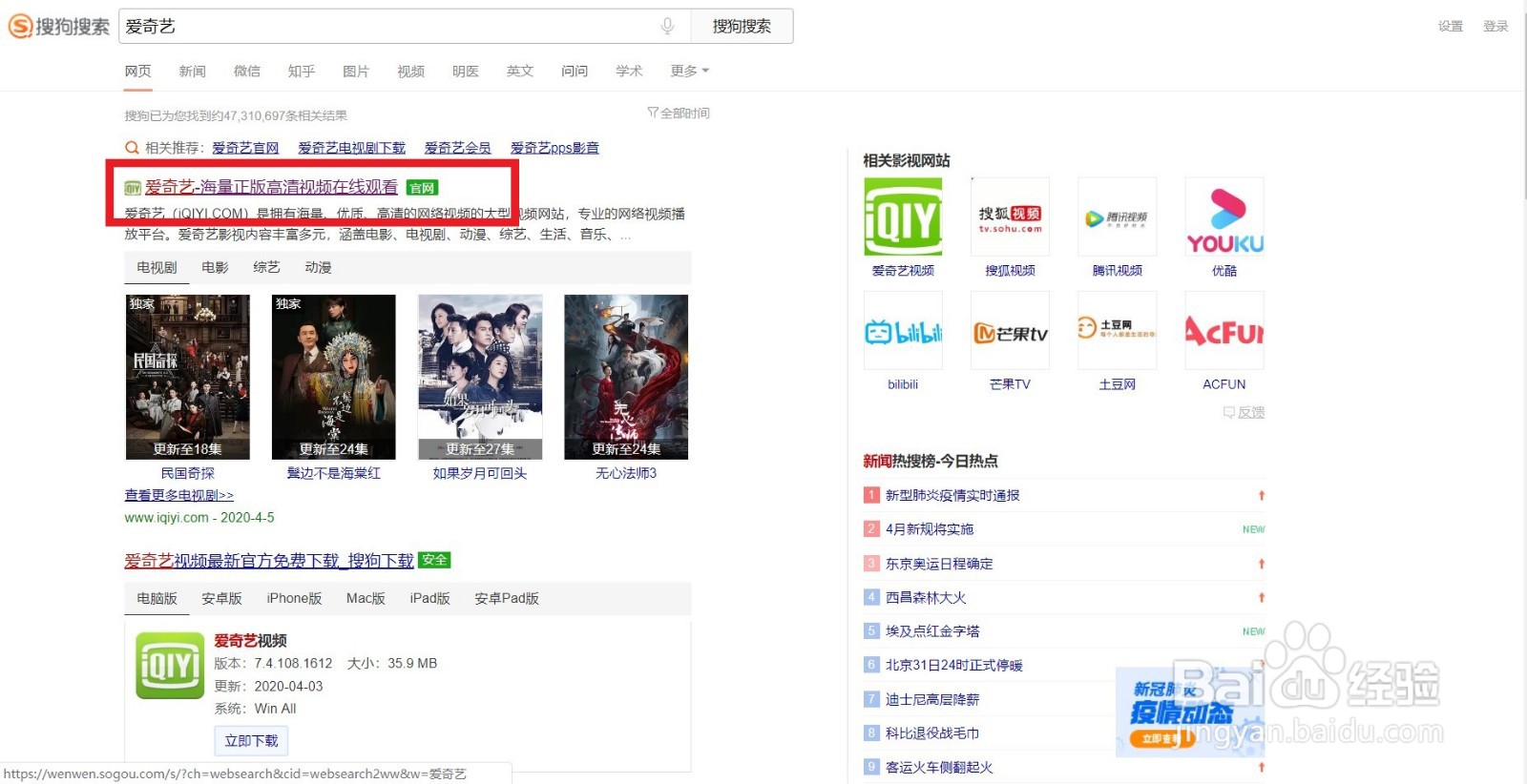Screen dimensions: 1527x784
Task: Open the Sohu video site icon
Action: click(x=1010, y=217)
